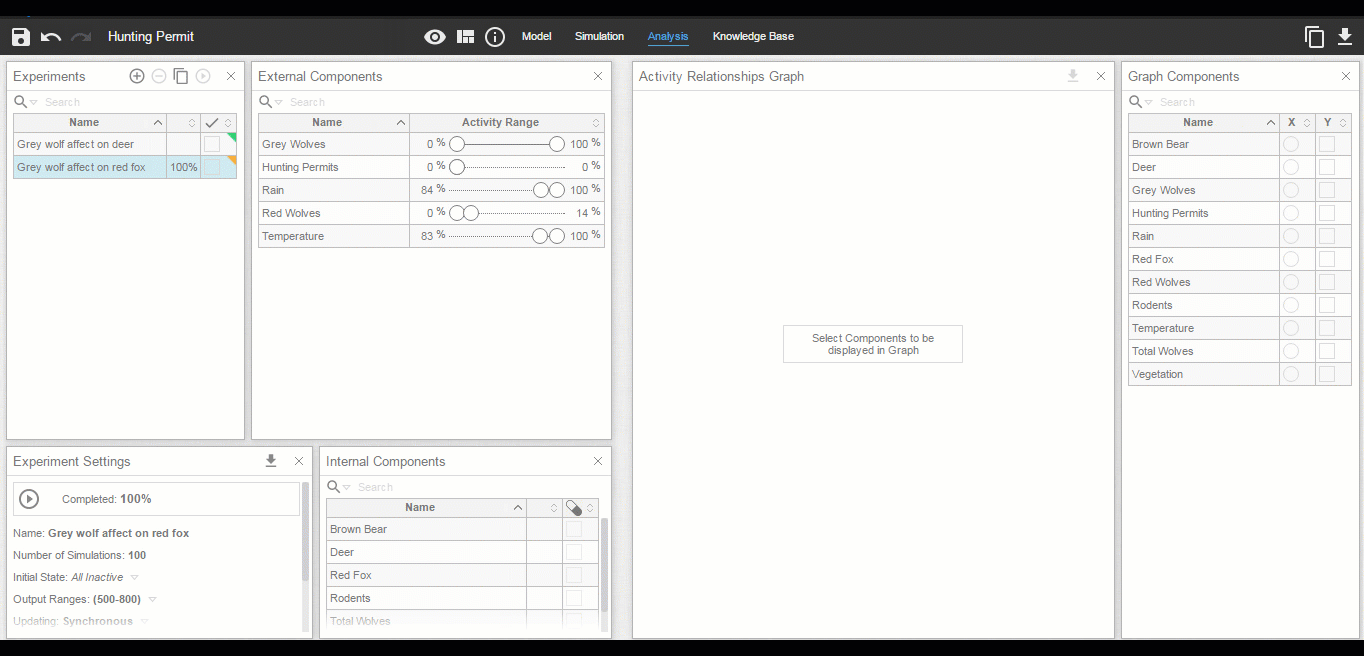Click the Red Wolves activity range slider
This screenshot has width=1364, height=656.
(507, 213)
